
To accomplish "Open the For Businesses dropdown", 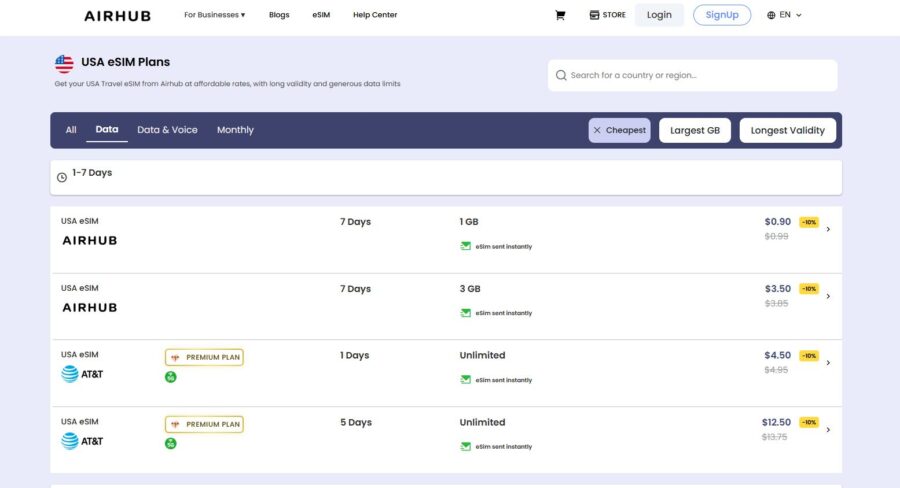I will point(214,15).
